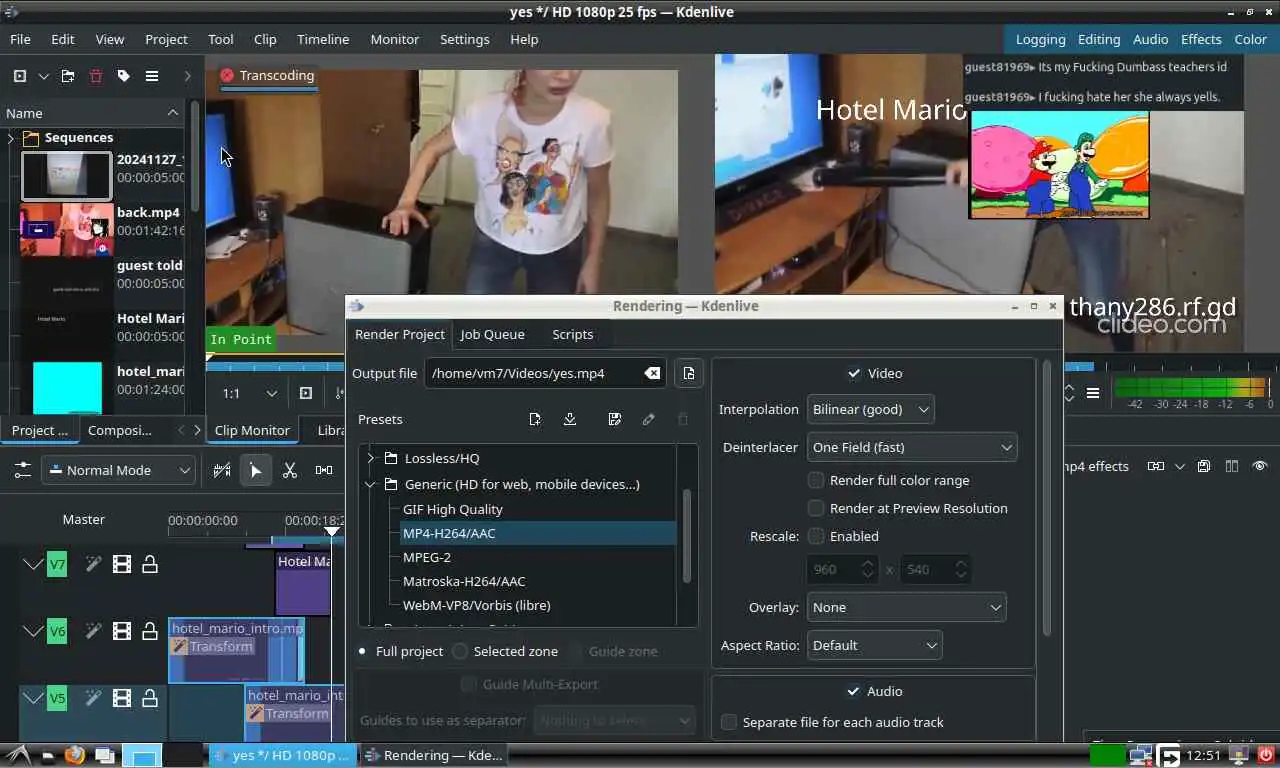Viewport: 1280px width, 768px height.
Task: Uncheck the Audio checkbox in render dialog
Action: [x=854, y=691]
